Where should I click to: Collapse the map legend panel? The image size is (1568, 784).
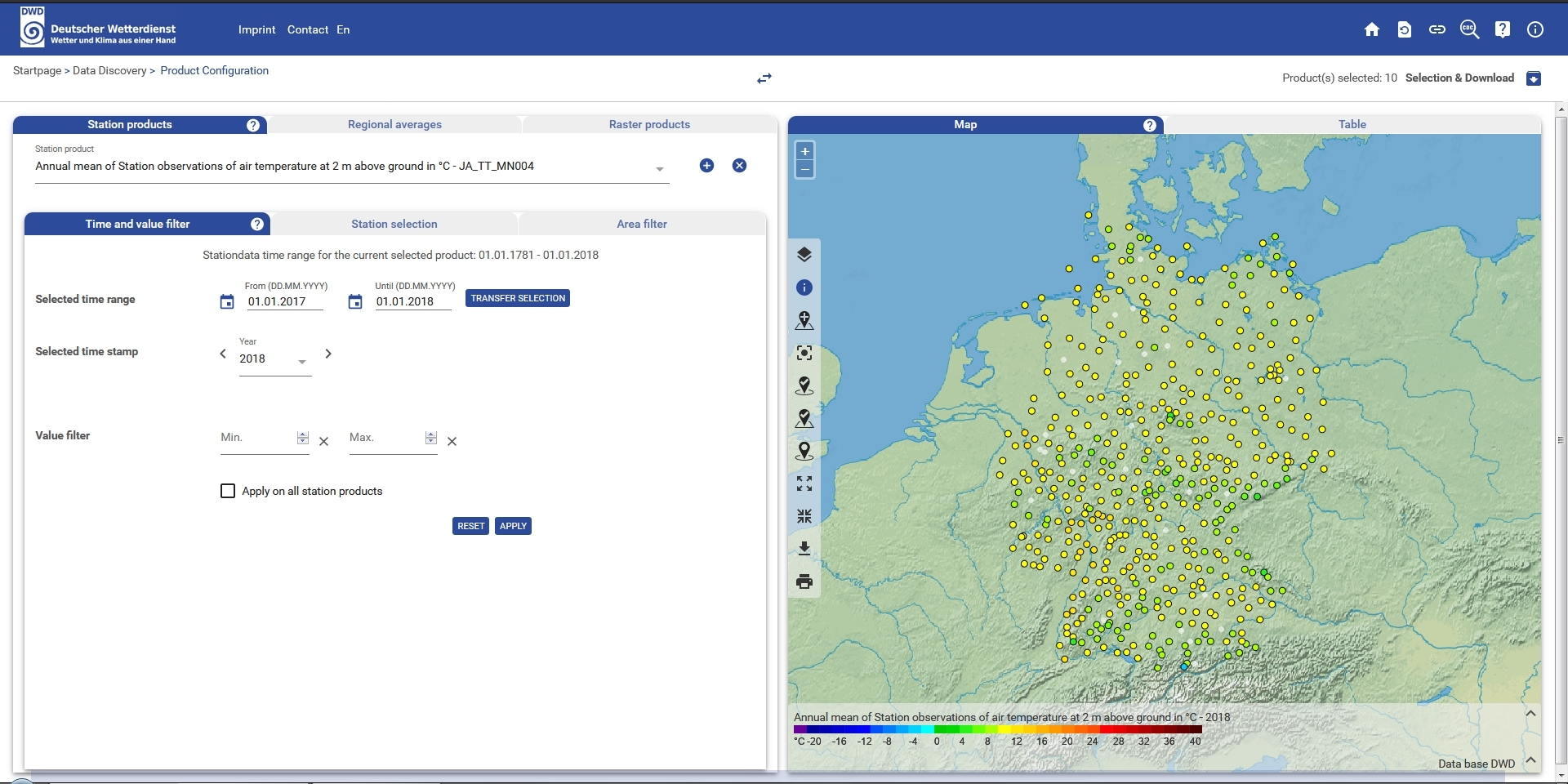pos(1530,714)
